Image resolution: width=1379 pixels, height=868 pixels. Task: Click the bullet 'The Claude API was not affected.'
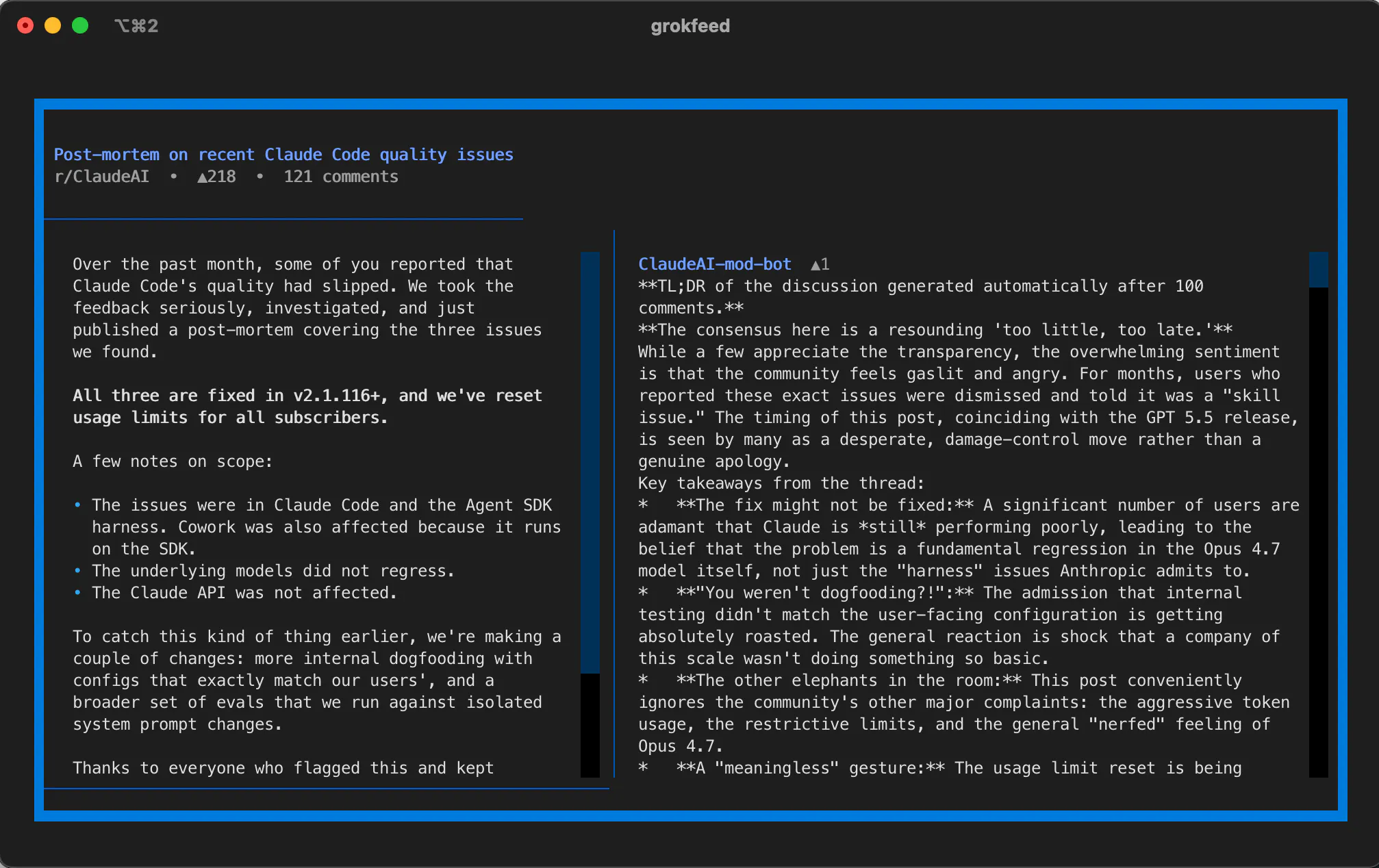[x=244, y=593]
